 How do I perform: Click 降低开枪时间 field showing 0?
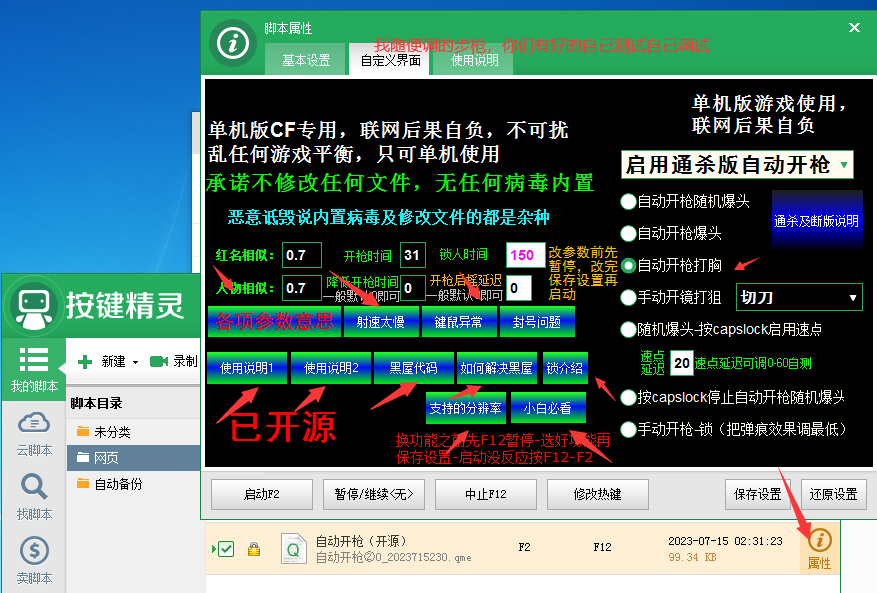pyautogui.click(x=413, y=288)
